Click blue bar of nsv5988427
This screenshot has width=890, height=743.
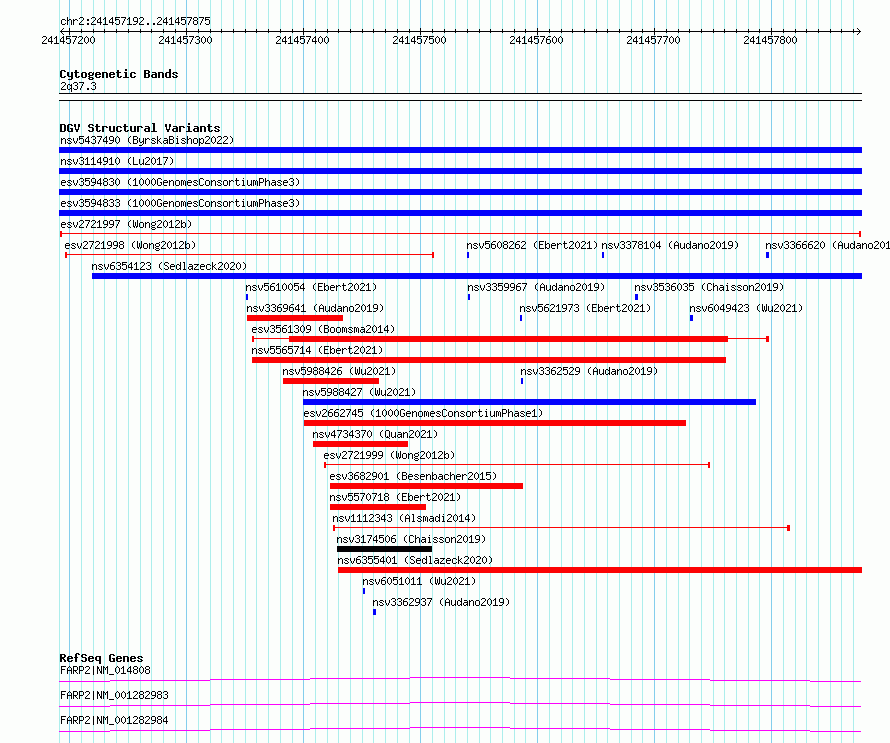[530, 402]
